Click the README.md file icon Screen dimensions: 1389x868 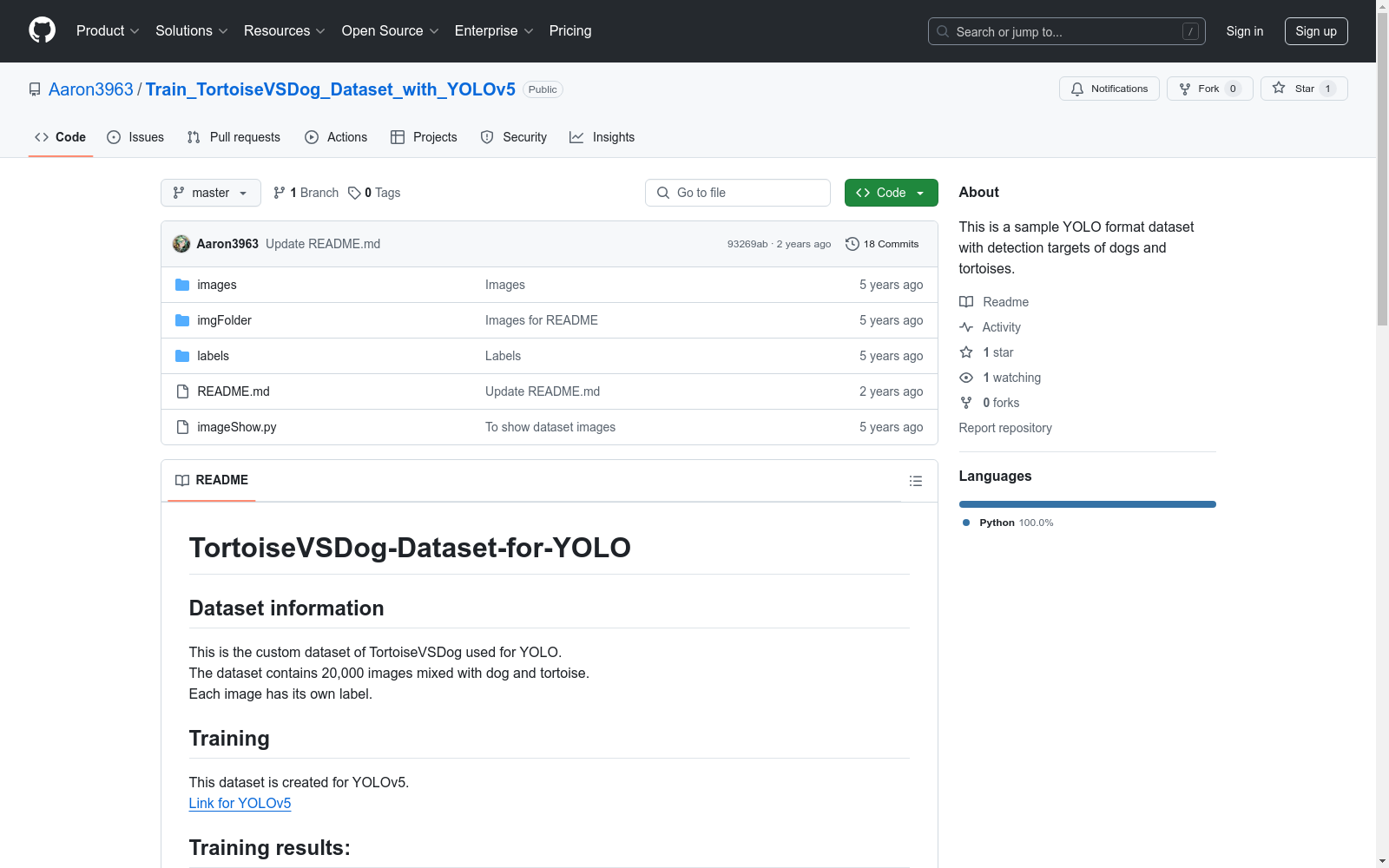[182, 391]
